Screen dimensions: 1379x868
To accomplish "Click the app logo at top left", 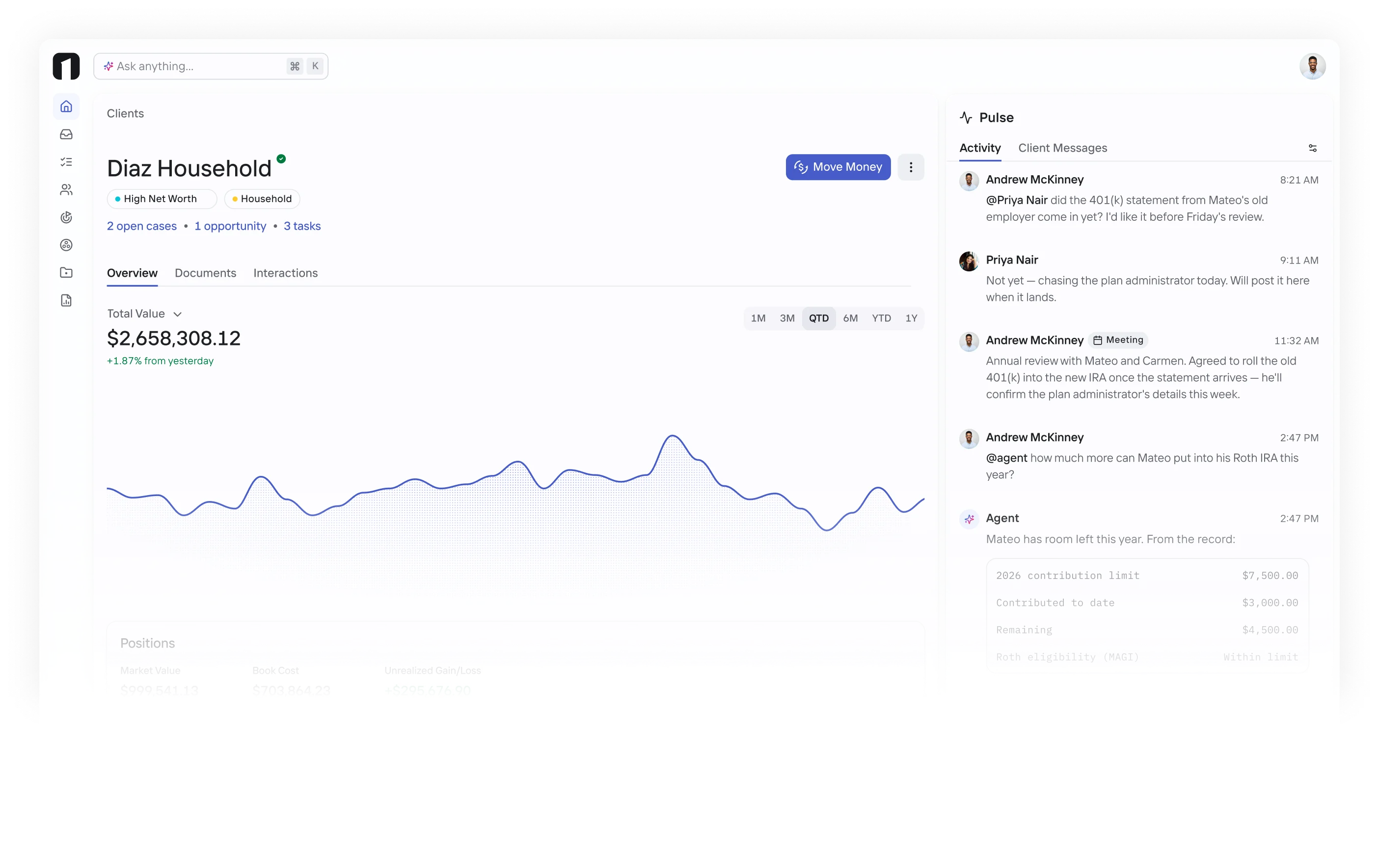I will [x=66, y=66].
